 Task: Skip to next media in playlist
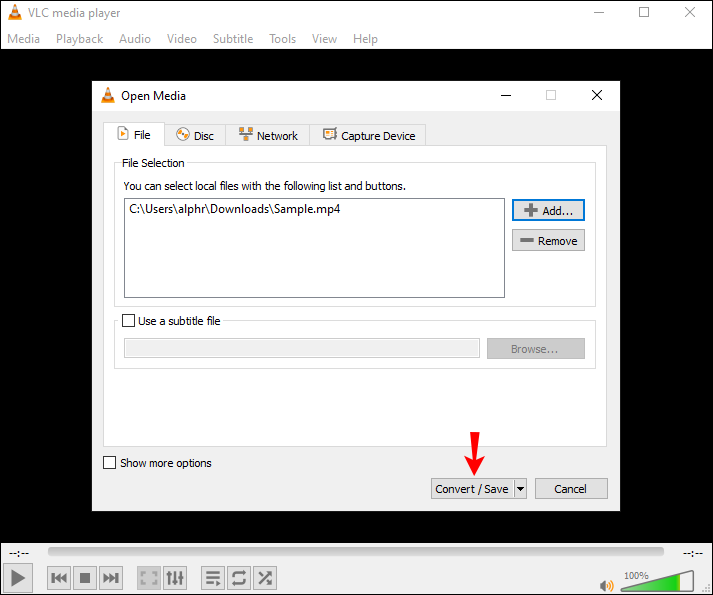pyautogui.click(x=110, y=578)
